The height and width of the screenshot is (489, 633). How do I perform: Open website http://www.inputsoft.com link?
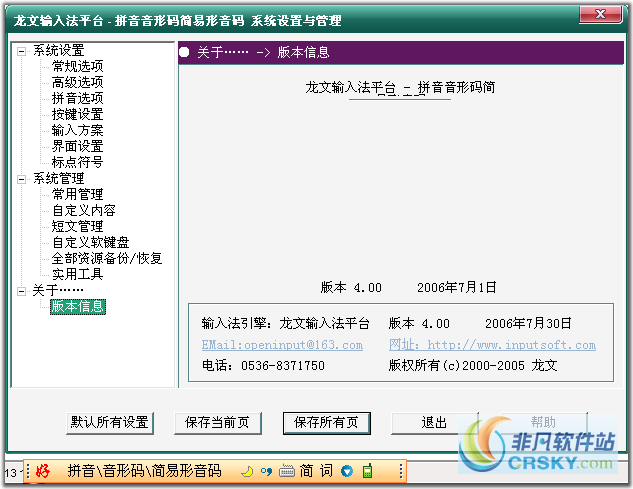[492, 345]
